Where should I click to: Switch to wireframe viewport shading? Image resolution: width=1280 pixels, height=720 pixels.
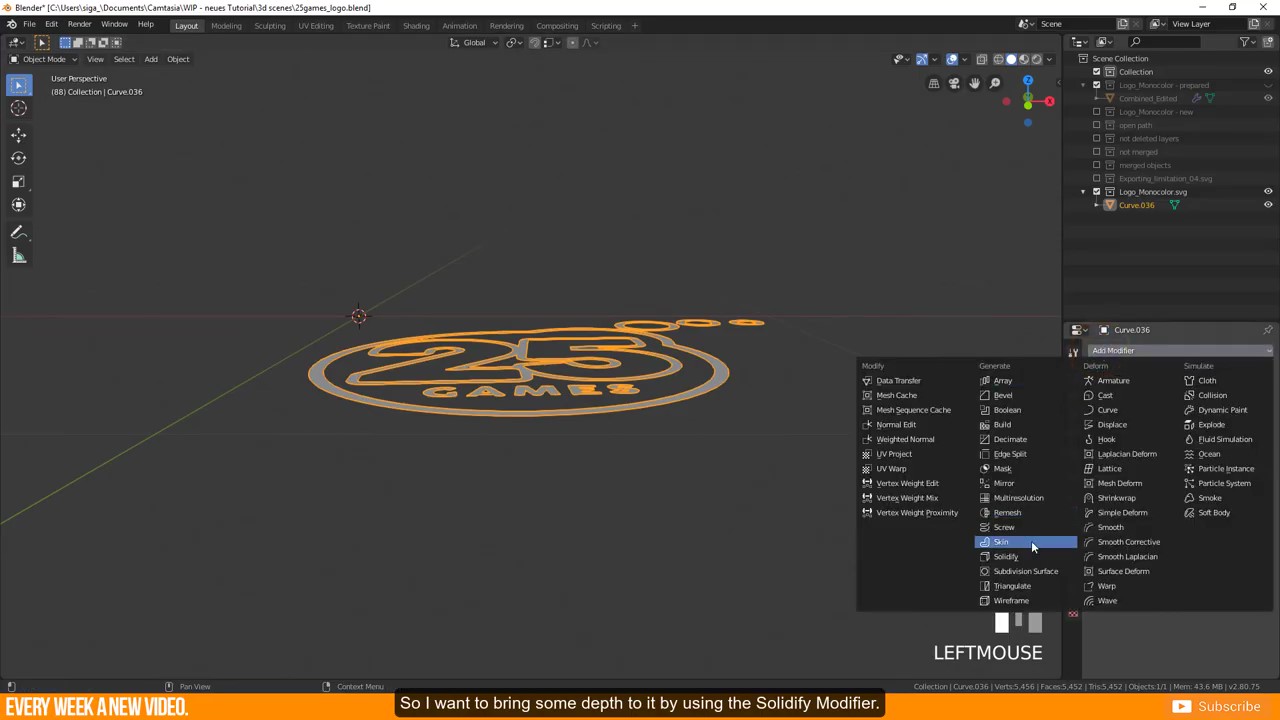coord(998,59)
